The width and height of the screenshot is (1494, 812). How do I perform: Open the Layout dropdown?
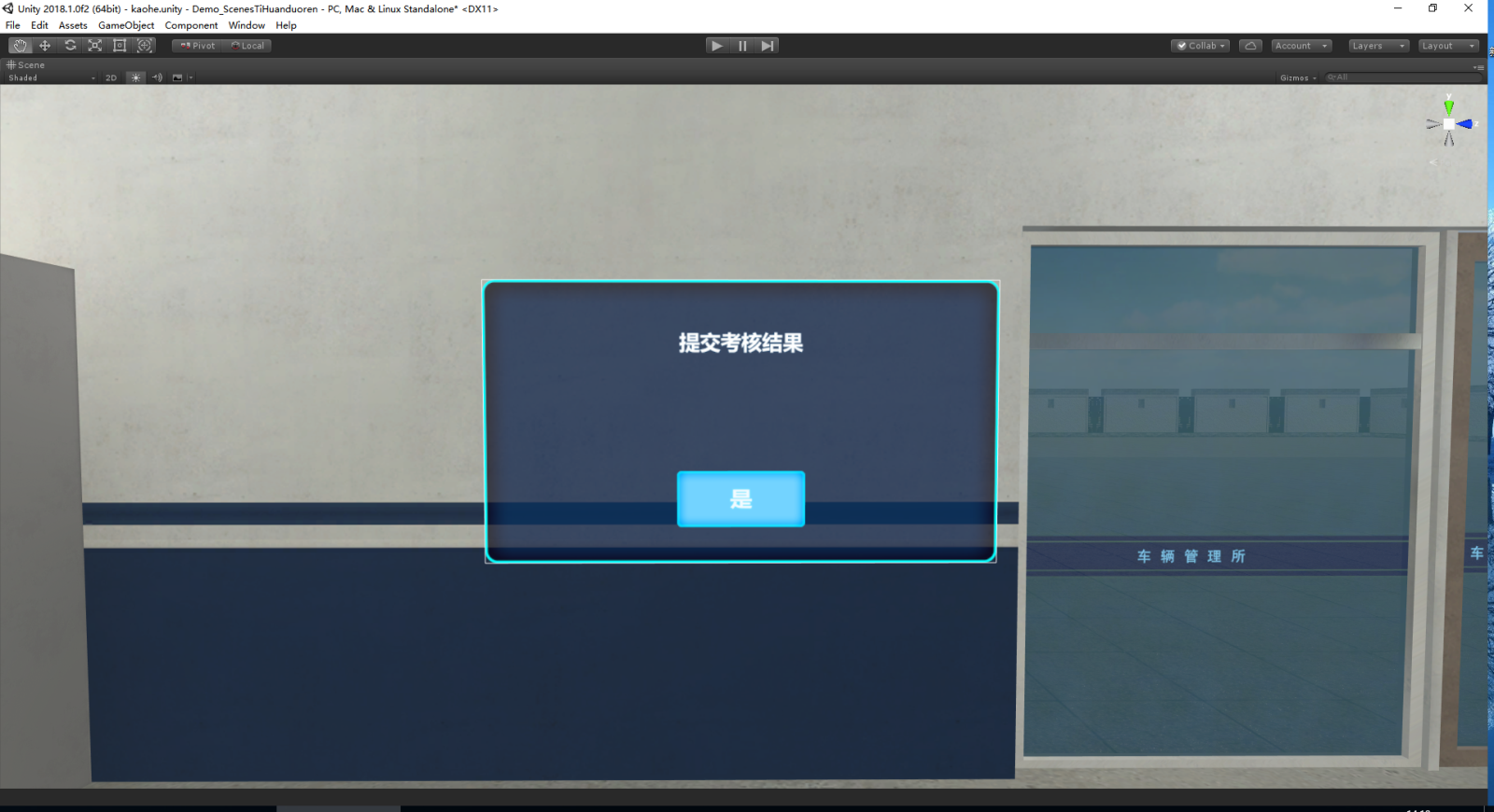point(1447,46)
